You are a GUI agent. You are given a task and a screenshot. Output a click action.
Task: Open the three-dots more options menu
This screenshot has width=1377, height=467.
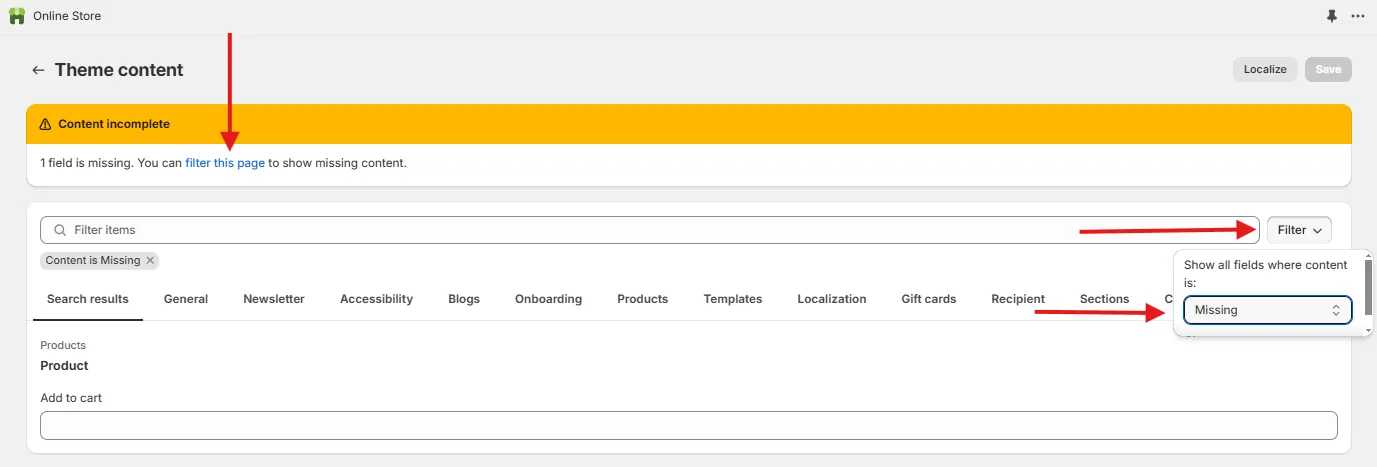click(1358, 16)
